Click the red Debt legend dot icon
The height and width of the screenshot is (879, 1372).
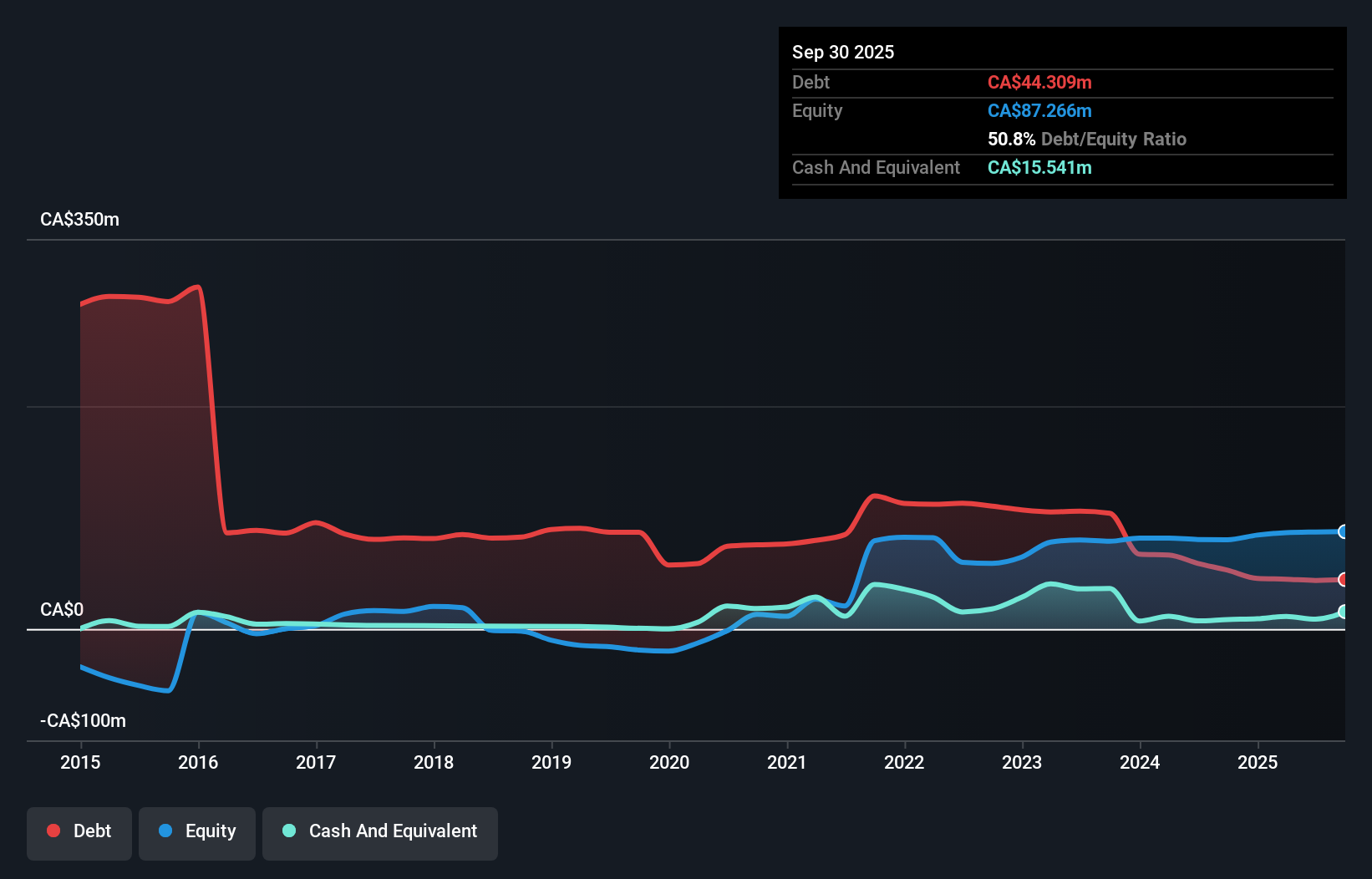53,831
